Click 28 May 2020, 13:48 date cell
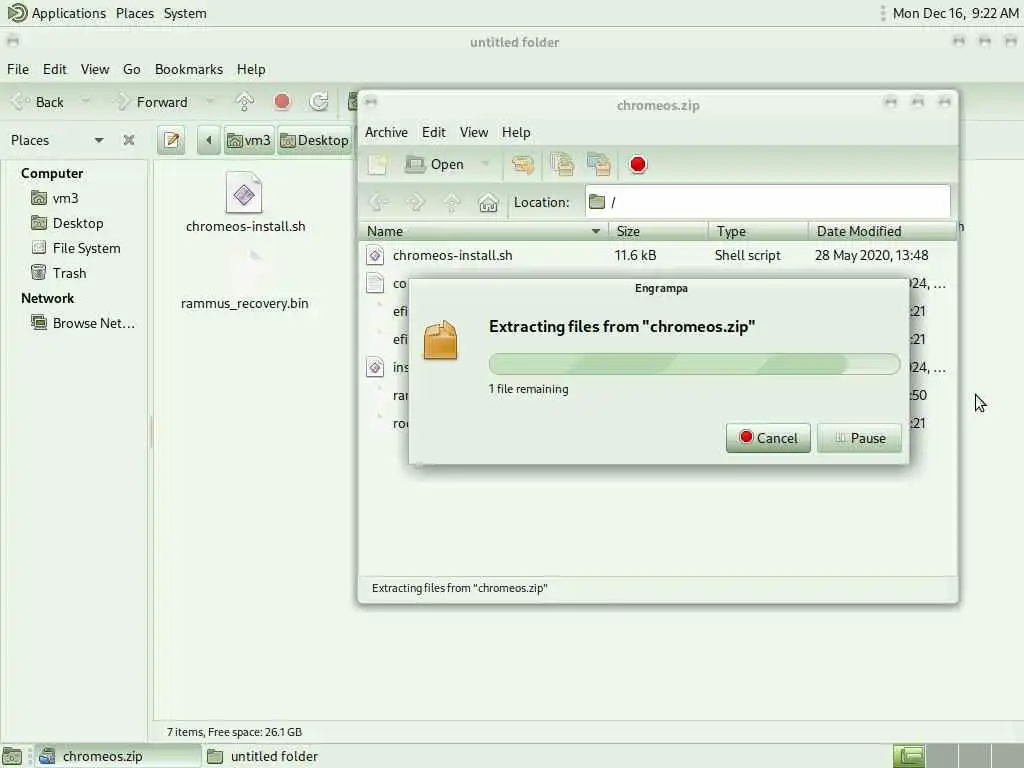Viewport: 1024px width, 768px height. point(872,255)
